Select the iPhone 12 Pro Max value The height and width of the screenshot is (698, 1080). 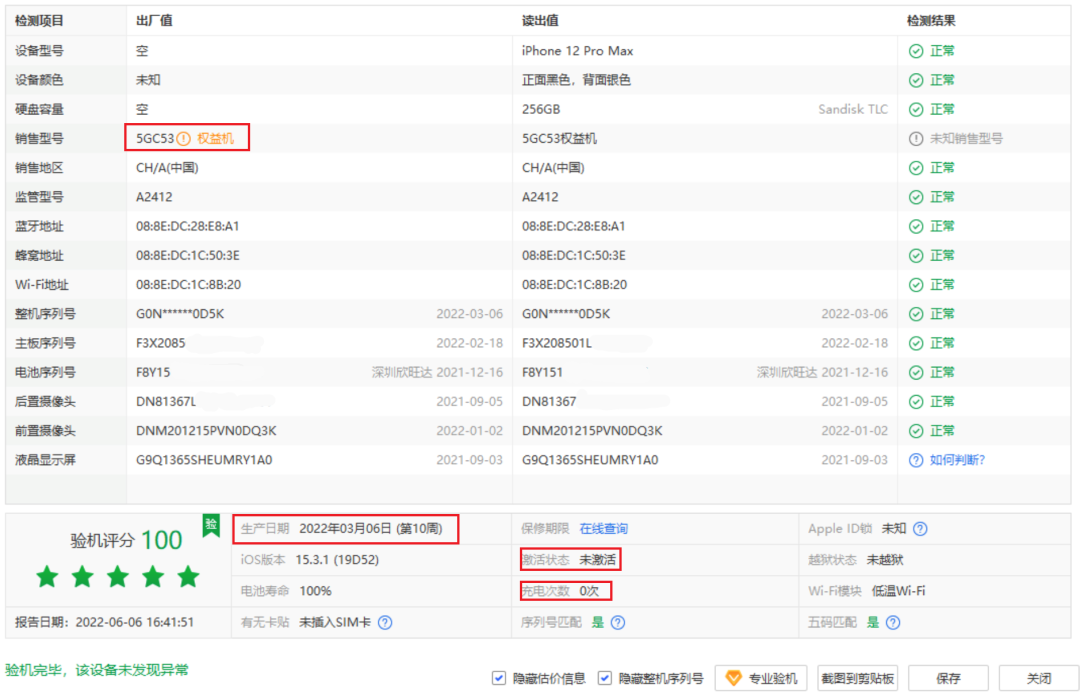pyautogui.click(x=577, y=51)
